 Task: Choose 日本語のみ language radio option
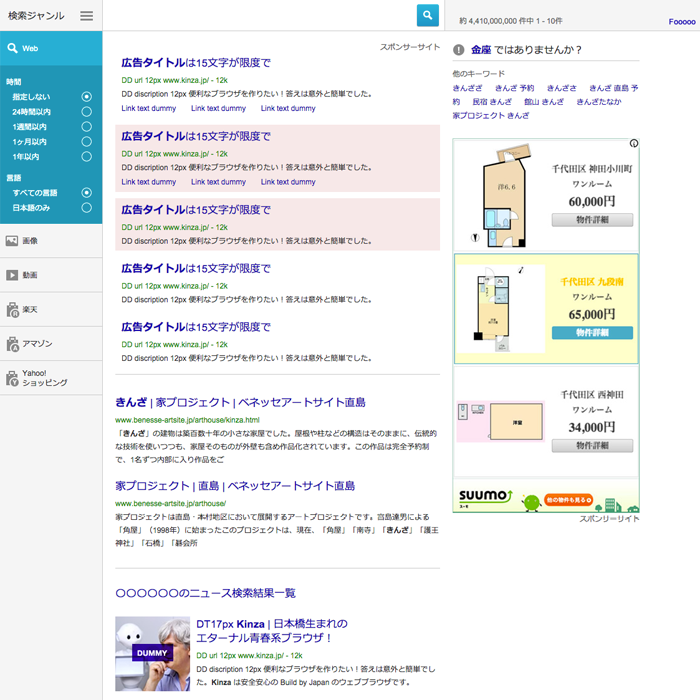(x=86, y=208)
